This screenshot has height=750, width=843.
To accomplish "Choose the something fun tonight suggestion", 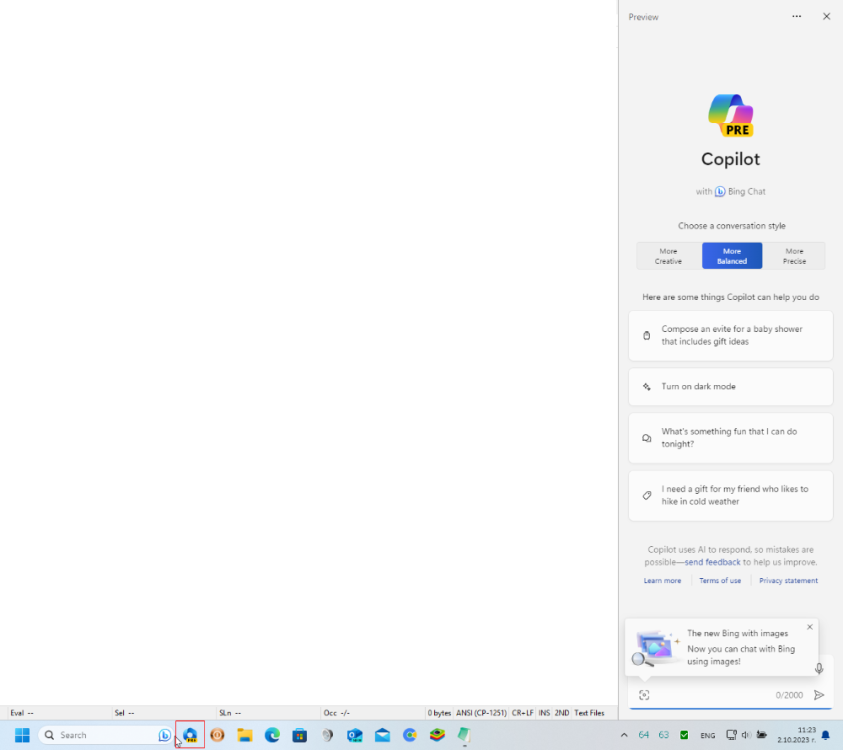I will coord(731,438).
